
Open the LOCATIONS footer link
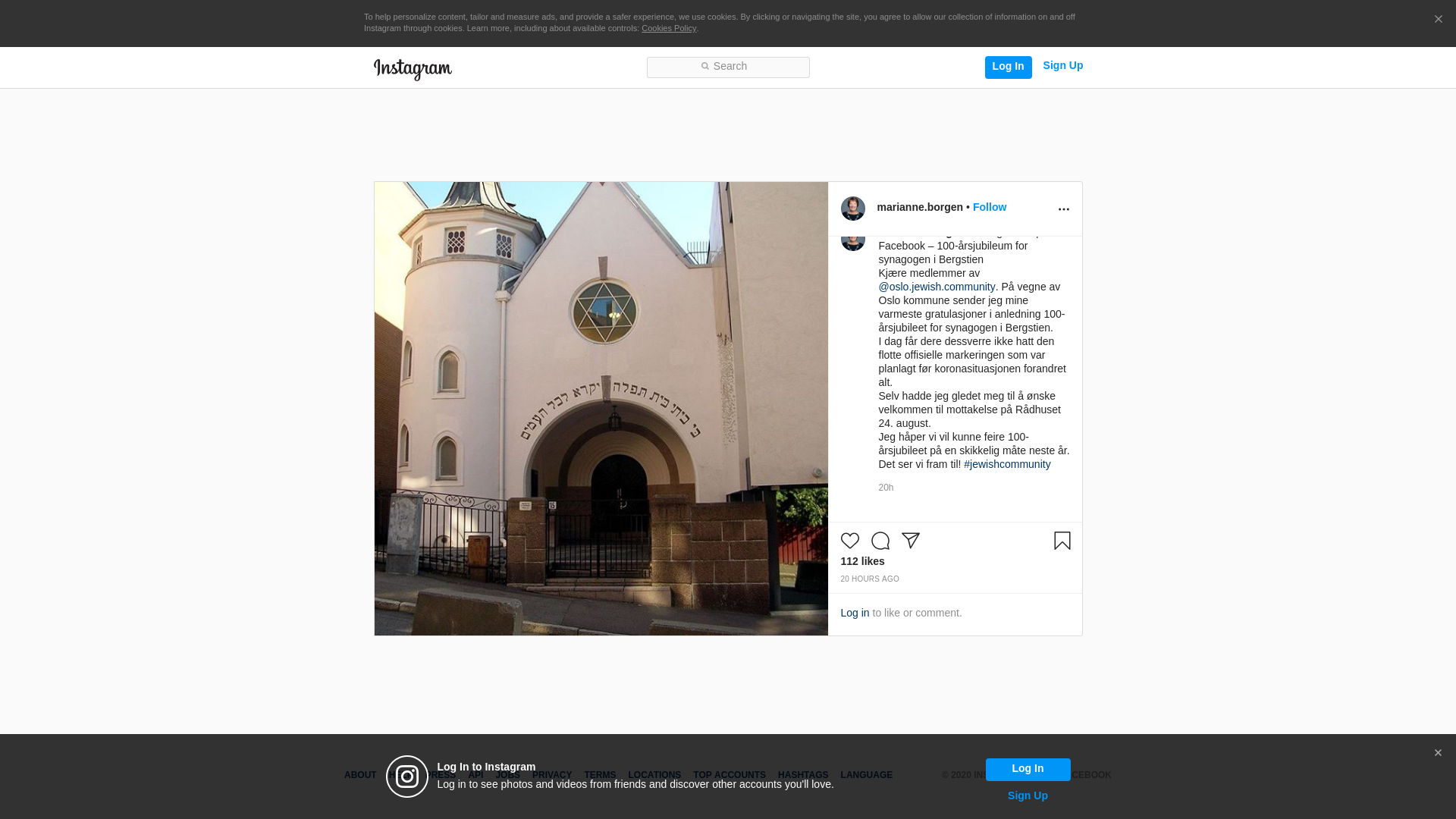coord(654,776)
